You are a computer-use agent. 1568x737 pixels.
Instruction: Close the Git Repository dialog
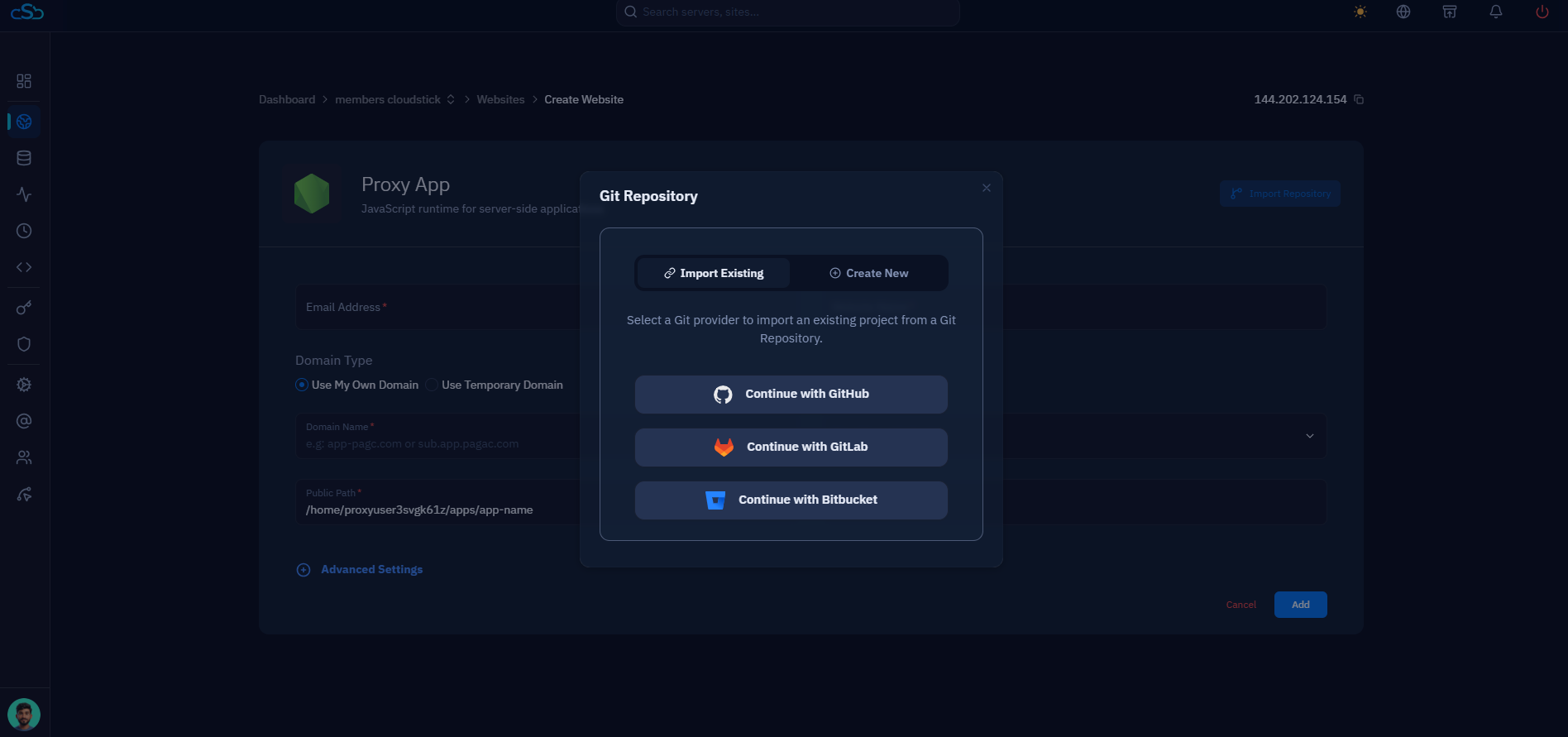tap(987, 188)
